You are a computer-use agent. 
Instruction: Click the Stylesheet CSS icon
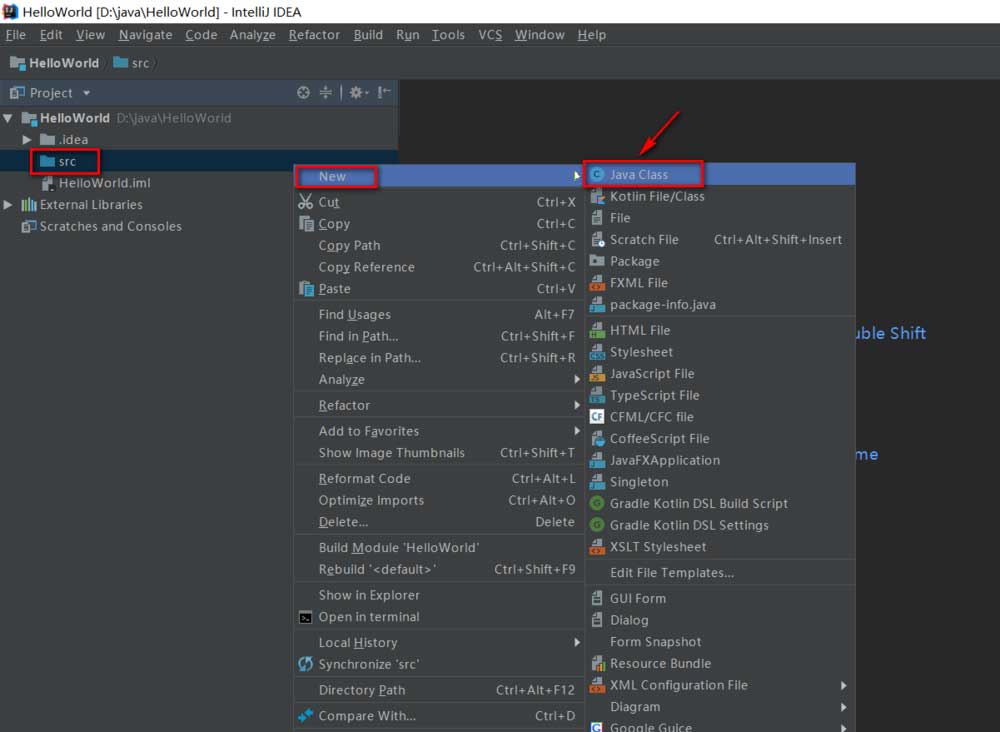click(x=597, y=352)
